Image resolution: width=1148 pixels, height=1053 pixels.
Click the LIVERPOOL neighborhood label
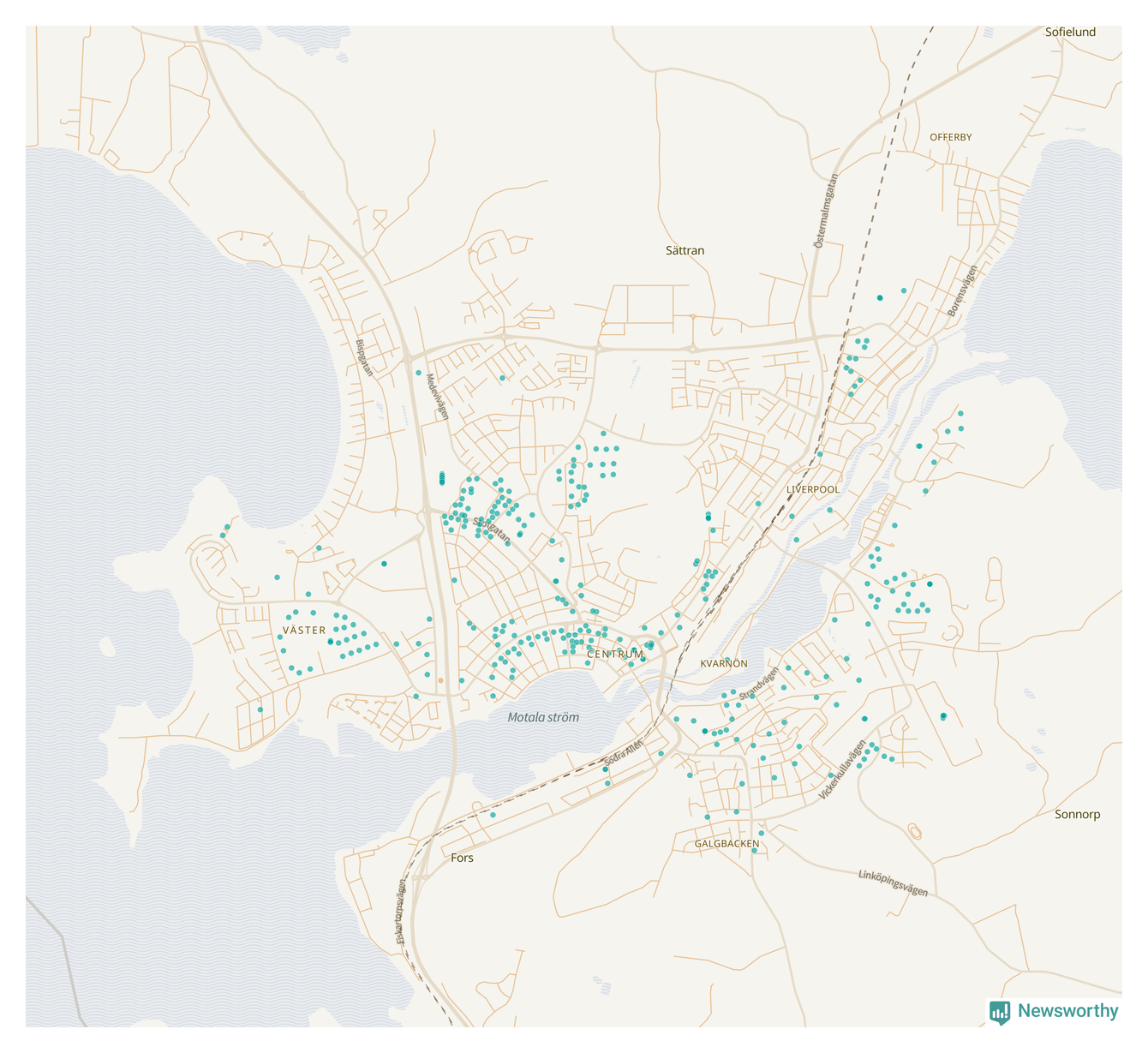coord(813,489)
